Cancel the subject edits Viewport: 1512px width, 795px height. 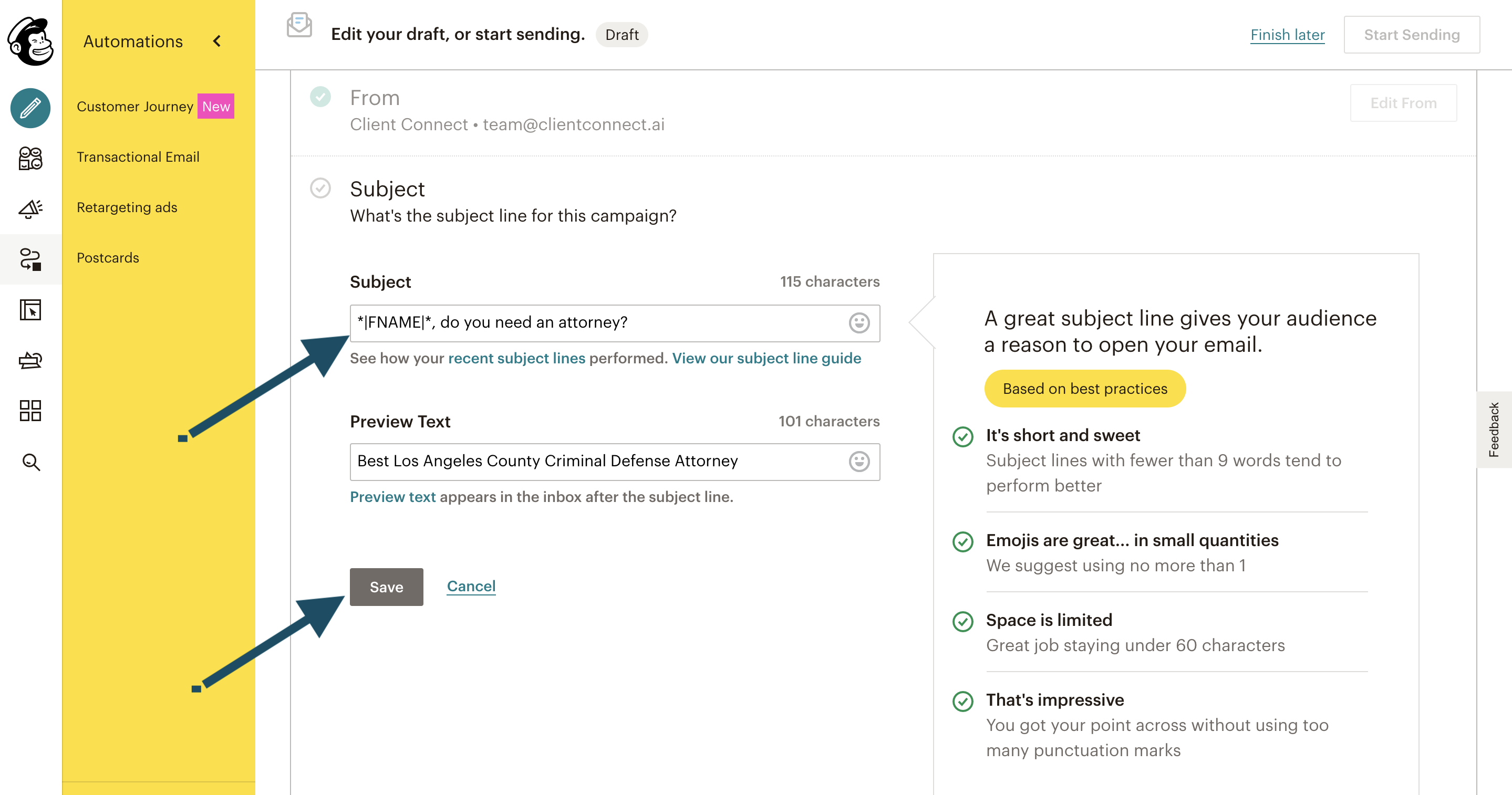(471, 586)
